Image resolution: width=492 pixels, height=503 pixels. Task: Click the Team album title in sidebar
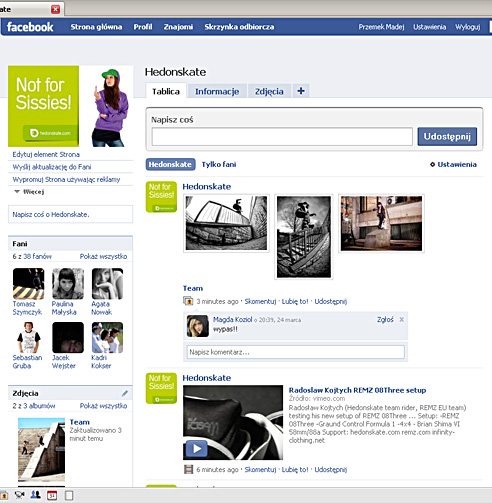[x=79, y=422]
